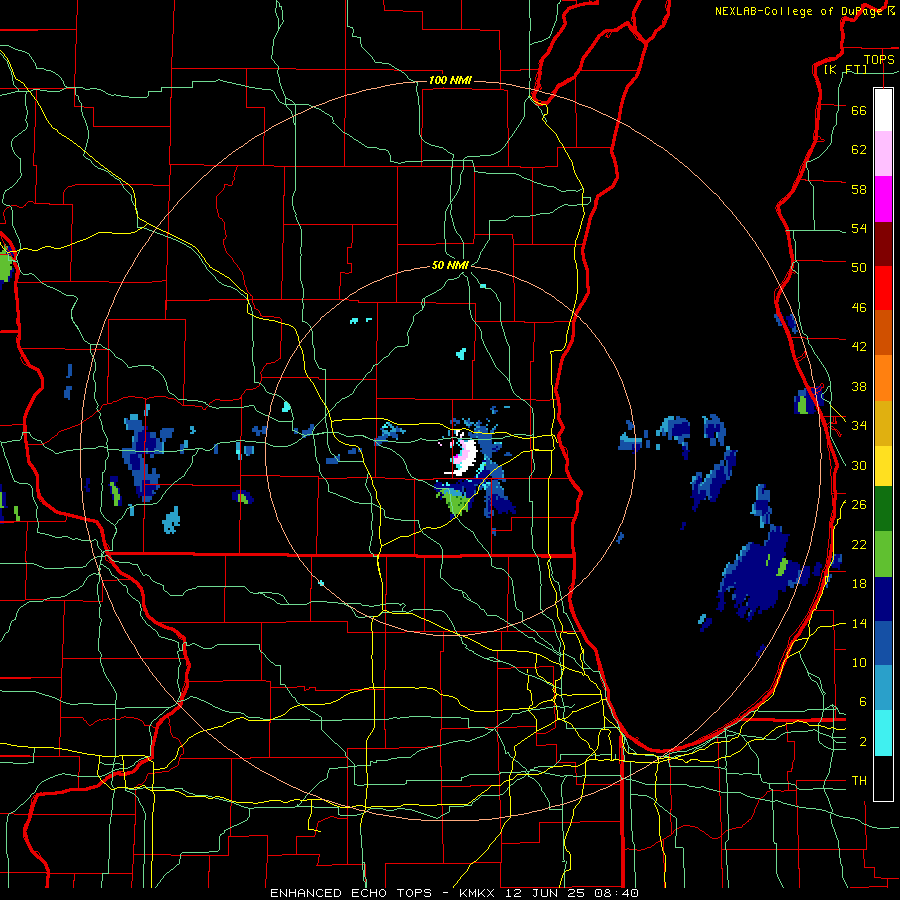Click the '22' value on the legend
The height and width of the screenshot is (900, 900).
(859, 544)
